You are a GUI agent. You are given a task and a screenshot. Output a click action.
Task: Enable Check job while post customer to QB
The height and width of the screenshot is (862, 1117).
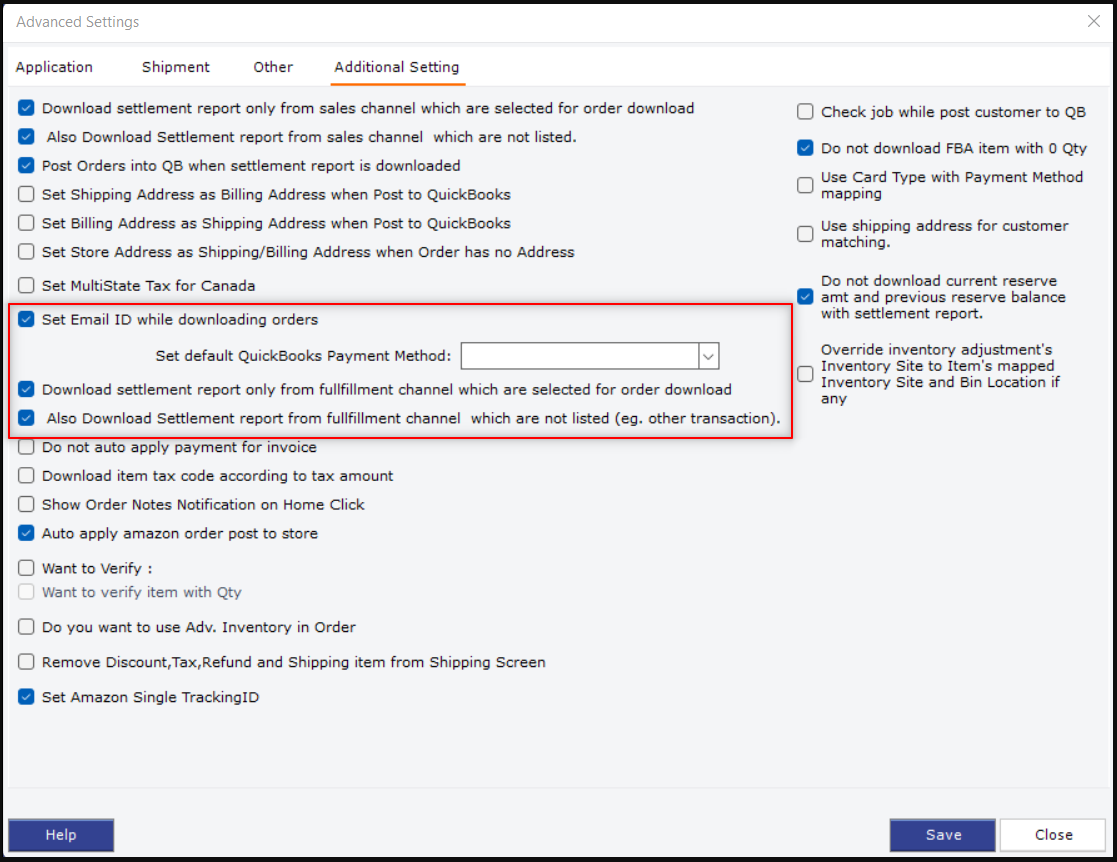(x=805, y=113)
